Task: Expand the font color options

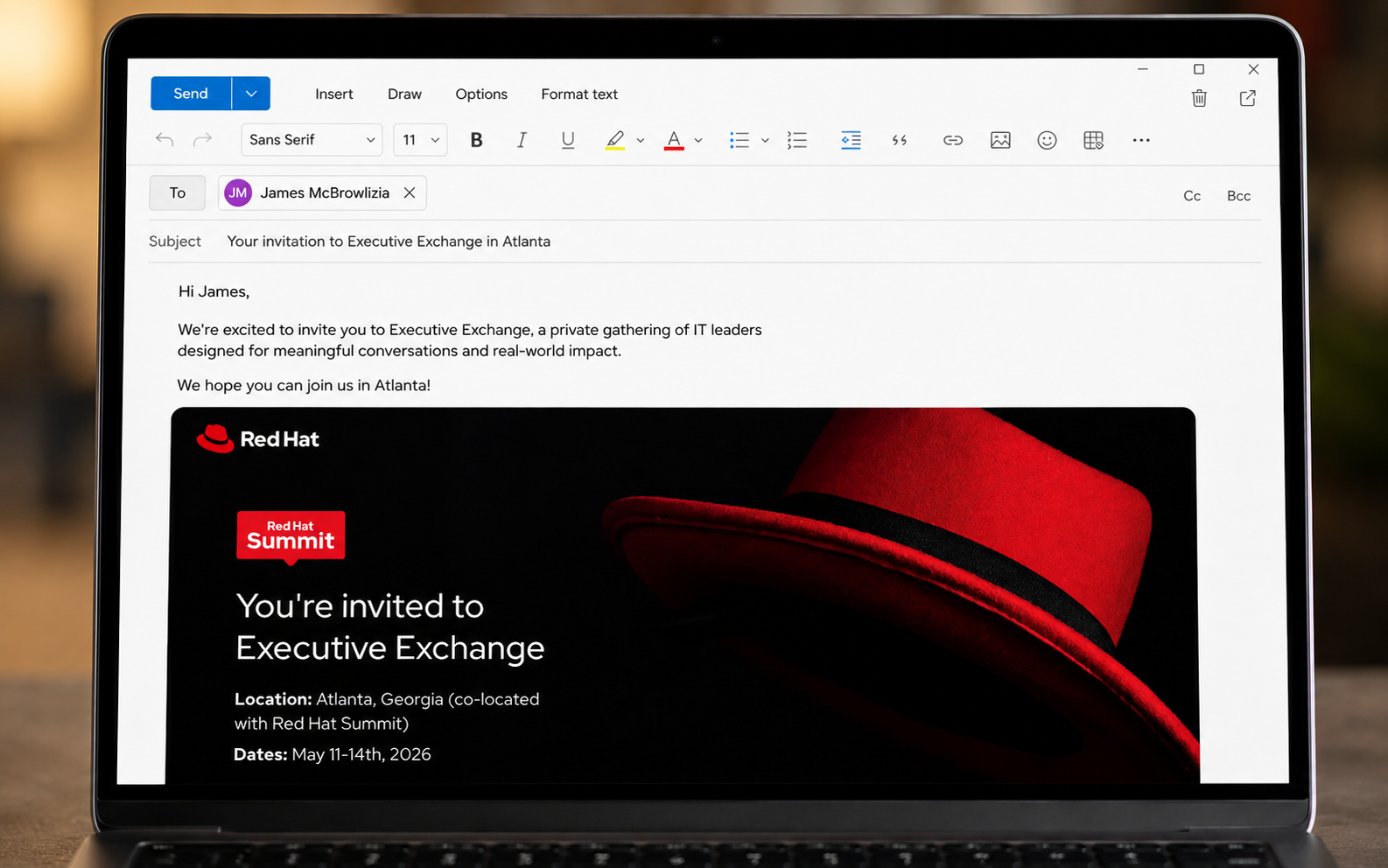Action: pyautogui.click(x=698, y=140)
